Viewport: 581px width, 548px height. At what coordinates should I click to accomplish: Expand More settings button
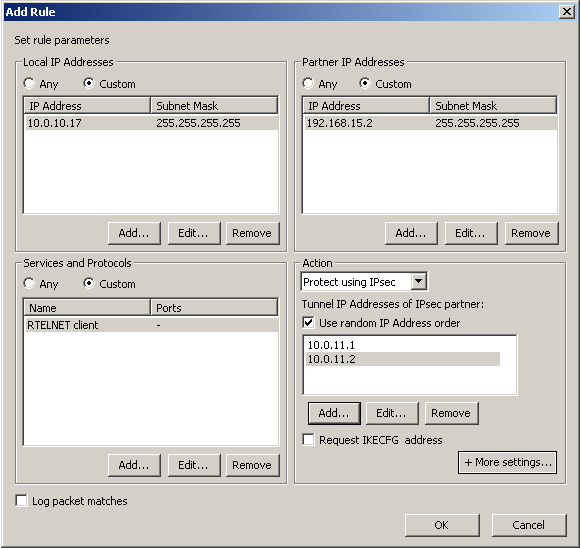pyautogui.click(x=507, y=462)
